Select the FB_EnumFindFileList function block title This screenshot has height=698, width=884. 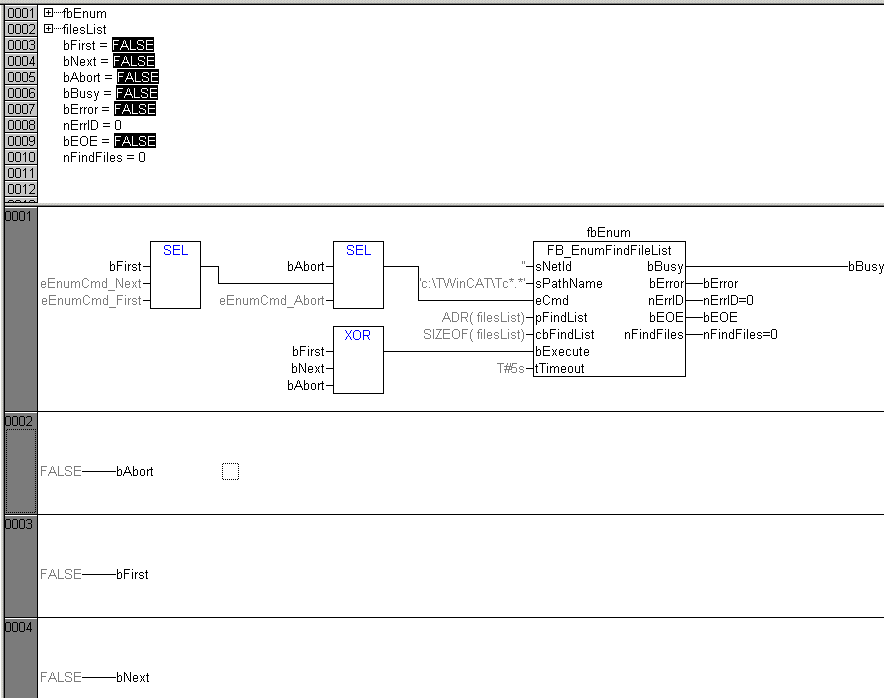[x=609, y=250]
